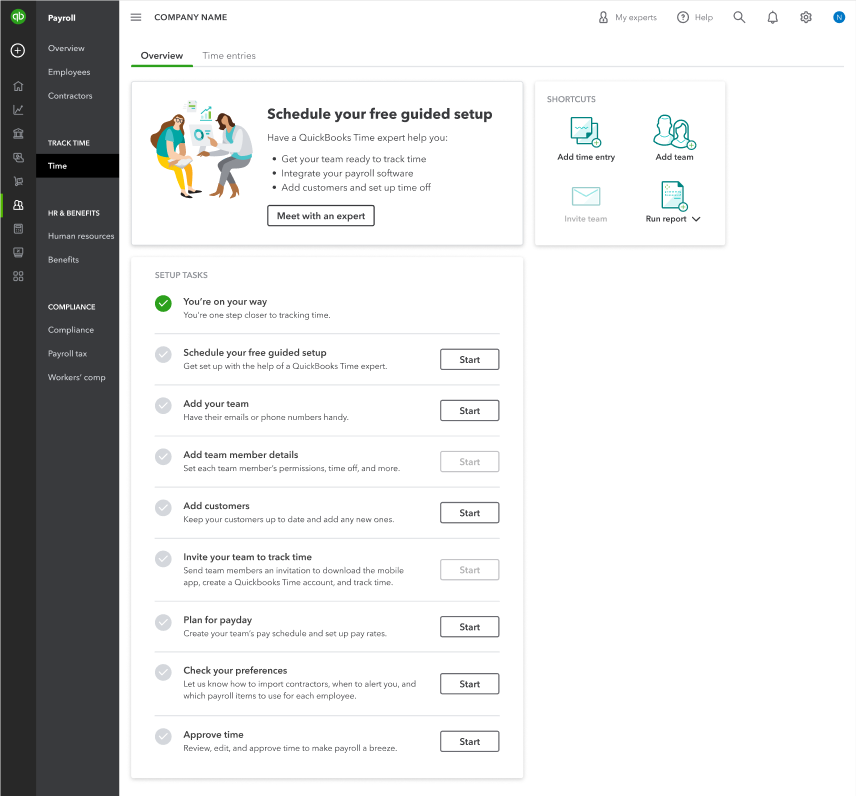Screen dimensions: 856x796
Task: Click the check circle for Add team member details
Action: click(x=163, y=456)
